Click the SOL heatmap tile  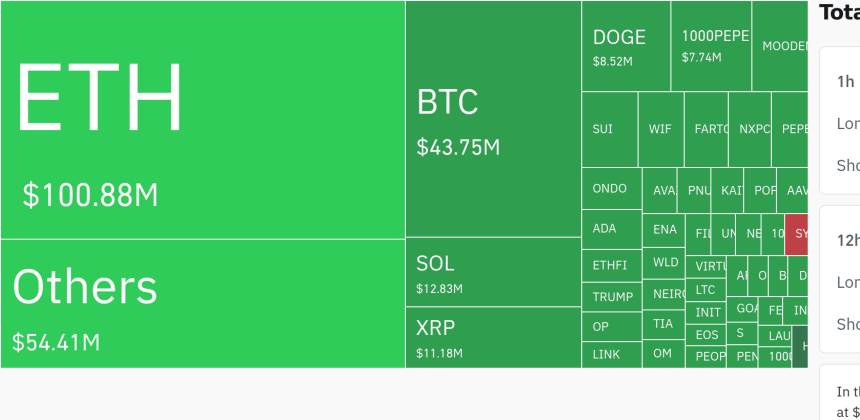(493, 272)
